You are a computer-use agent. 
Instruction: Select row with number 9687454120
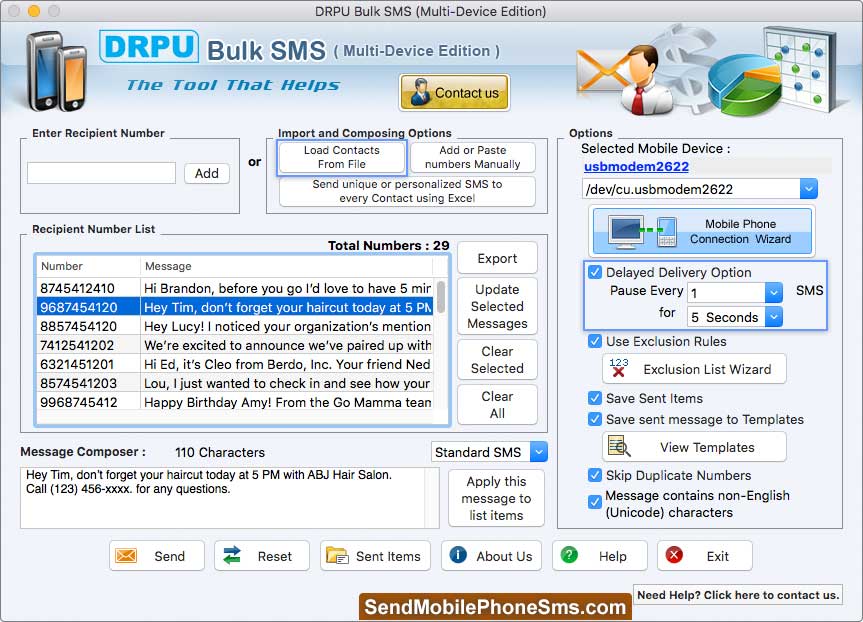click(x=234, y=307)
